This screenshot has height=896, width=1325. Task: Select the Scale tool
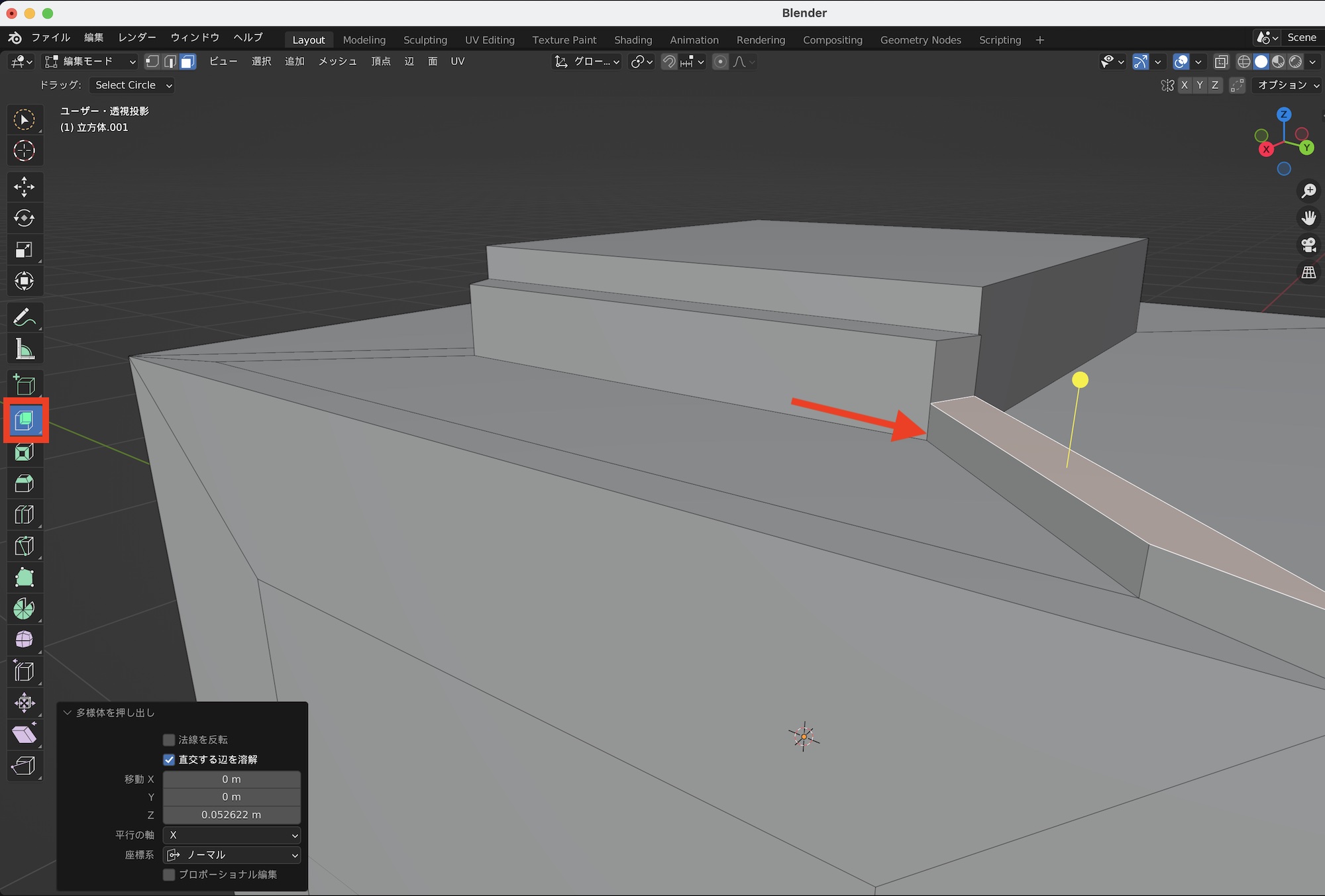25,250
